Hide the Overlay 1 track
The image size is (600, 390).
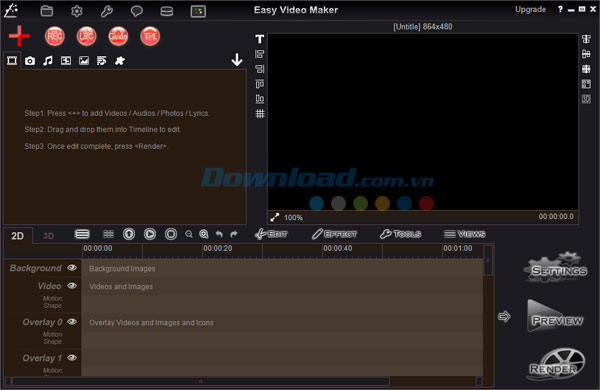[x=72, y=357]
